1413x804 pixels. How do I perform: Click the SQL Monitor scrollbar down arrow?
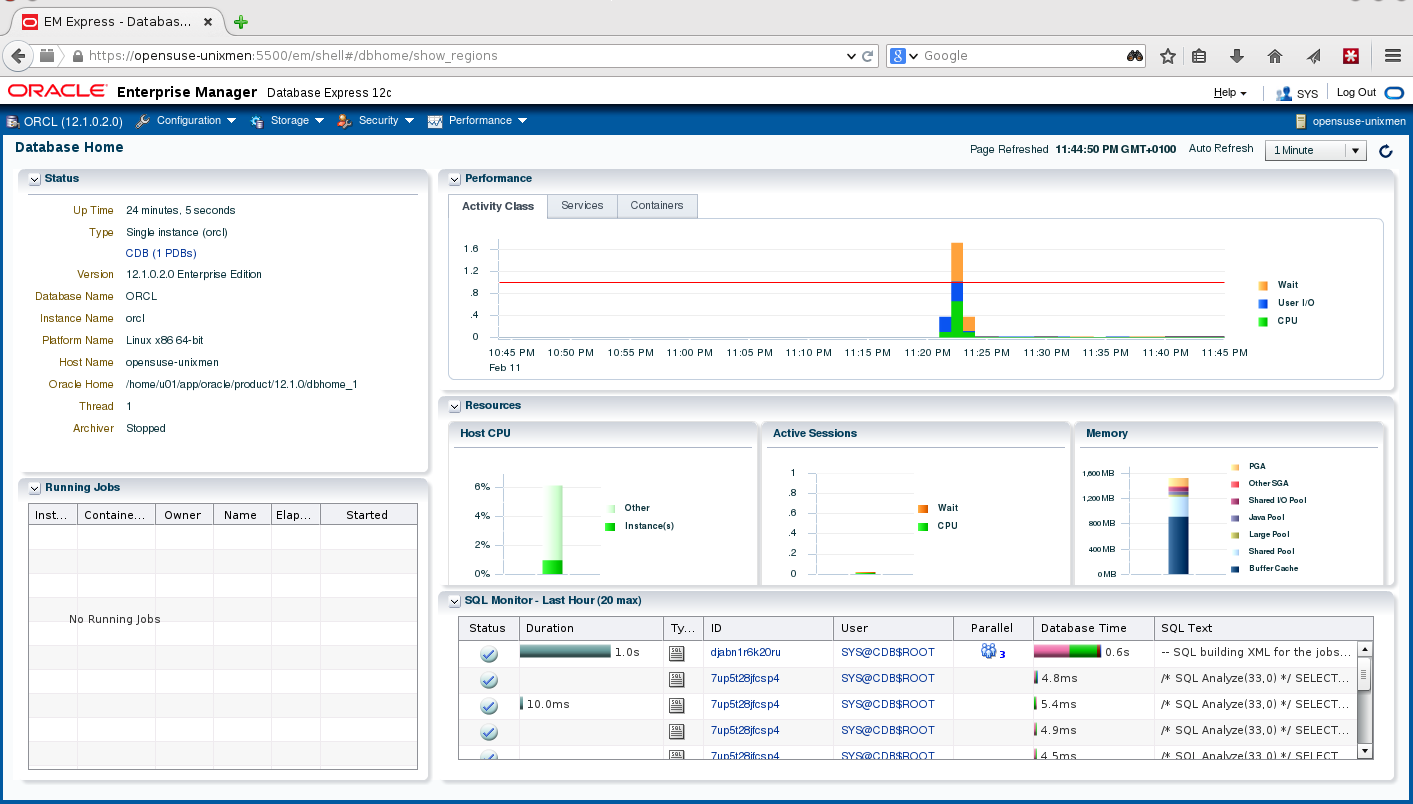(1365, 750)
